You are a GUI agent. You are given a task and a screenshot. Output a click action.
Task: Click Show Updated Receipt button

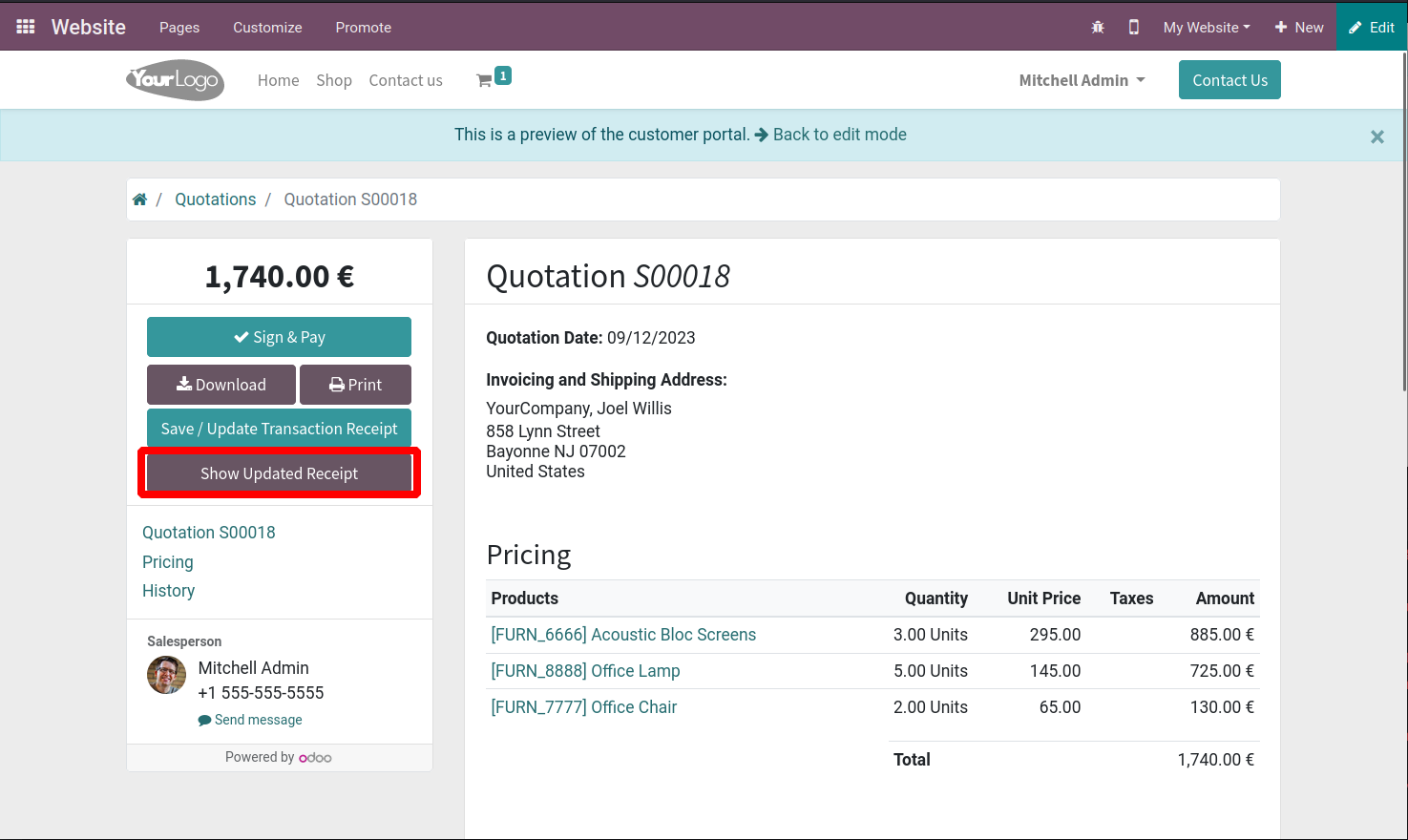tap(279, 473)
